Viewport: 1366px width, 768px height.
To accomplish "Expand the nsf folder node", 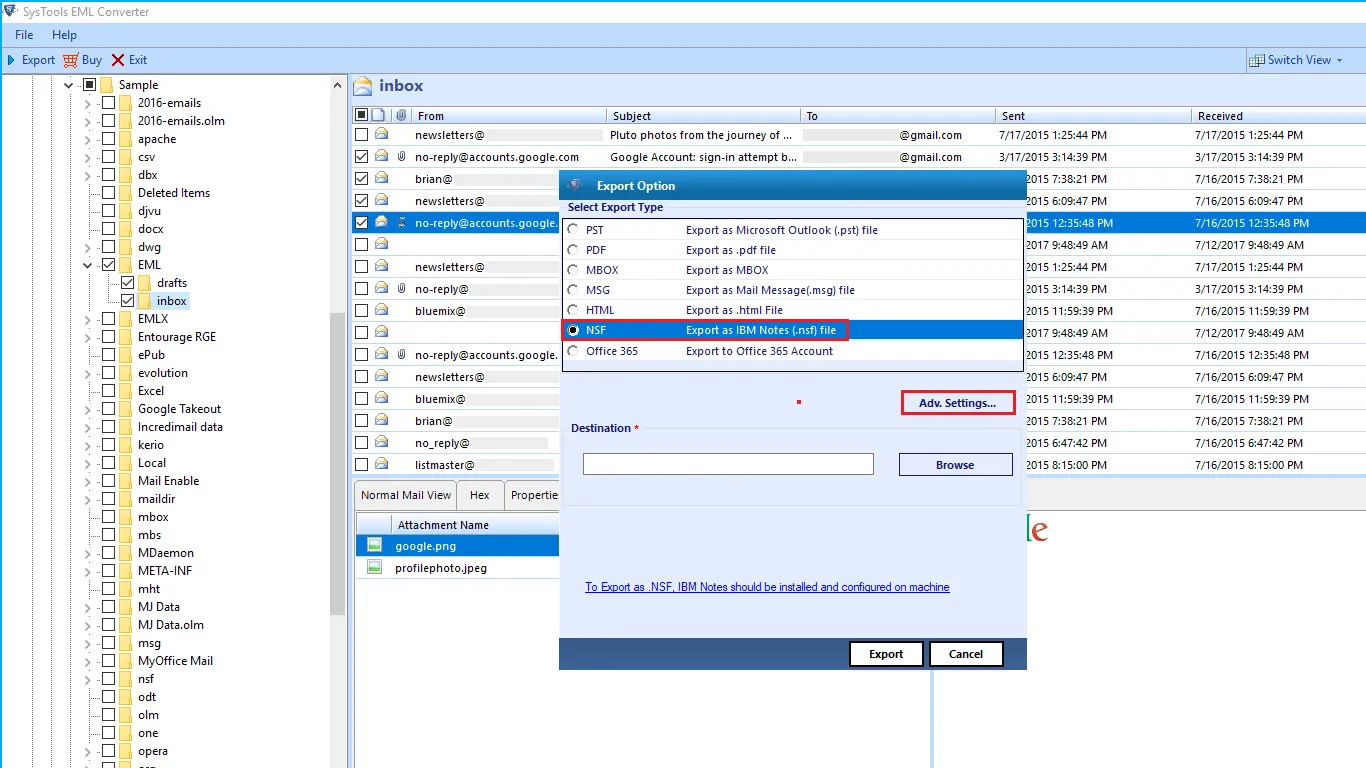I will 88,679.
